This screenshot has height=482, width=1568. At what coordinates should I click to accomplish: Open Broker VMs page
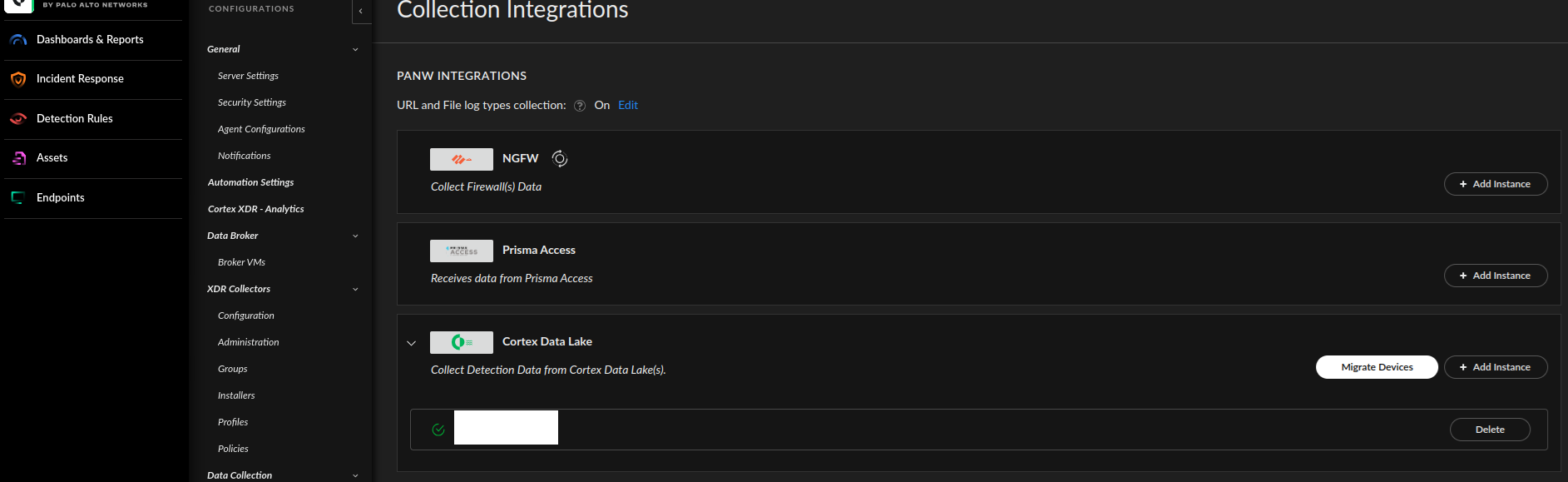(241, 262)
